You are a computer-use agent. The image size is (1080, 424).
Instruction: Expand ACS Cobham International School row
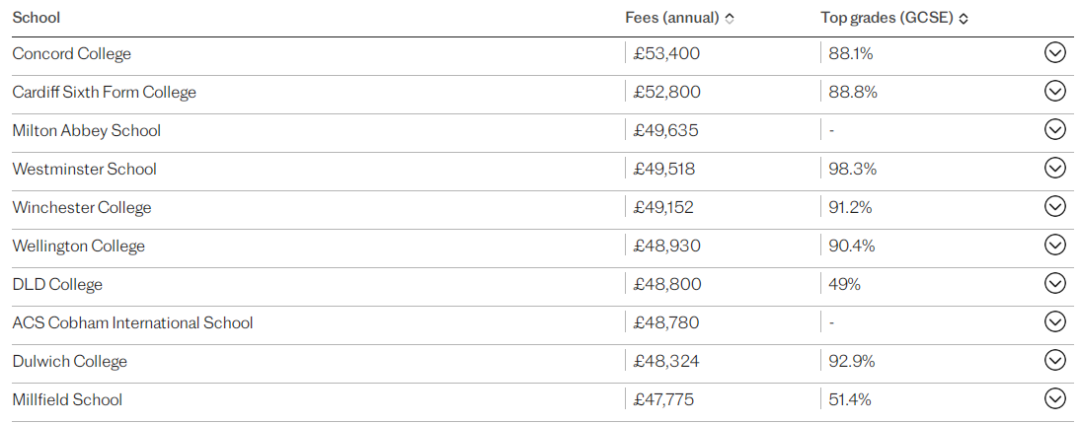[x=1055, y=321]
